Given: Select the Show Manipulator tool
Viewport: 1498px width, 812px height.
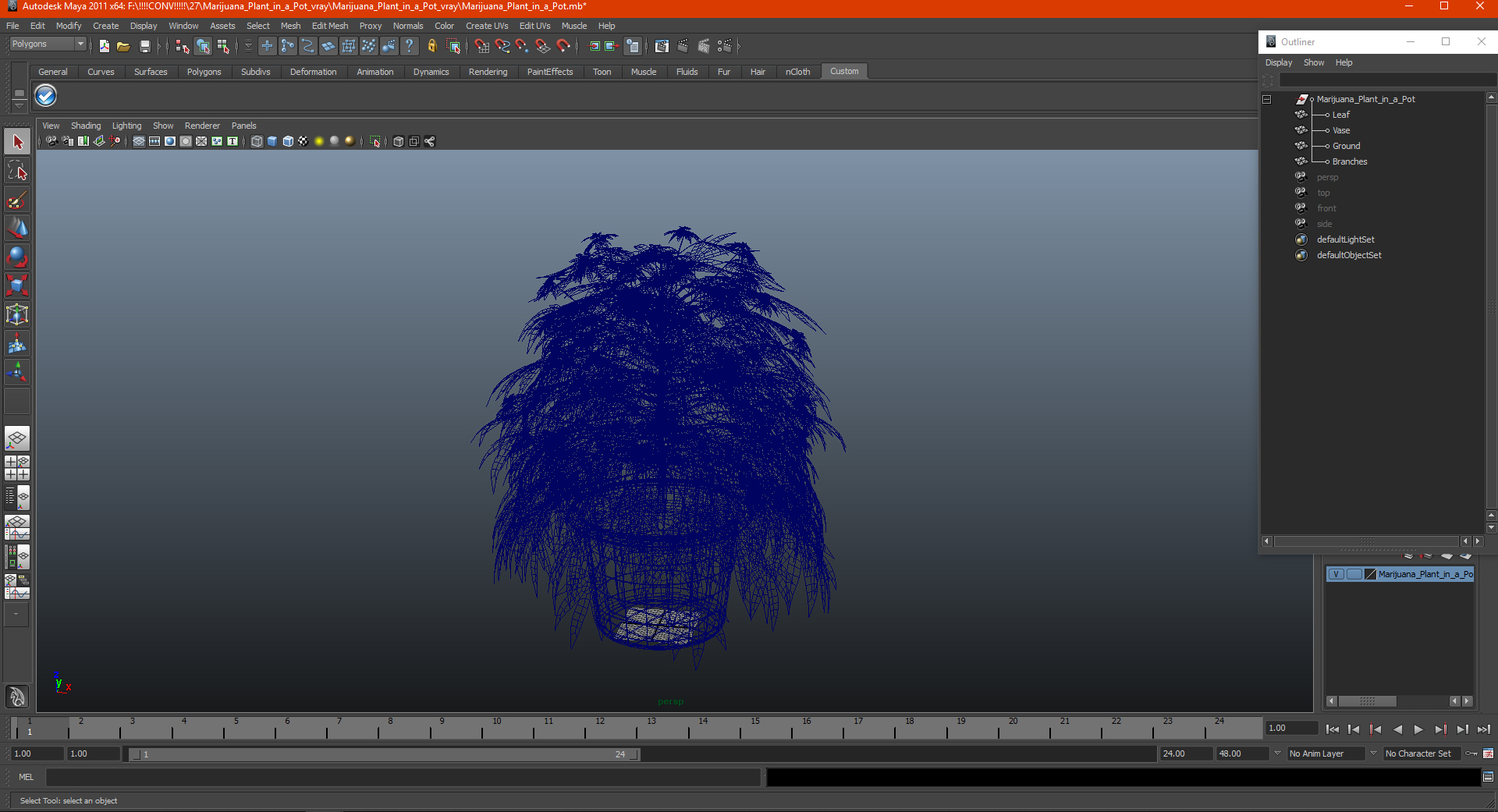Looking at the screenshot, I should coord(17,372).
